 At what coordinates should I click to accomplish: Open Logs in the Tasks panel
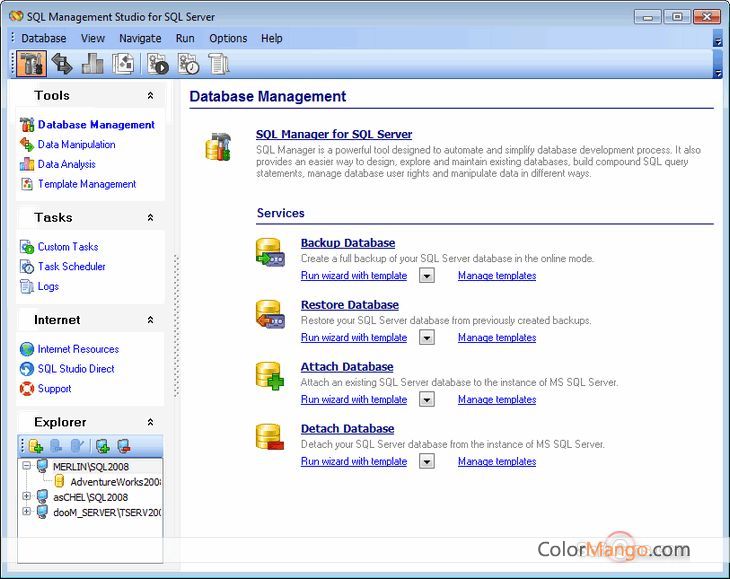(48, 286)
